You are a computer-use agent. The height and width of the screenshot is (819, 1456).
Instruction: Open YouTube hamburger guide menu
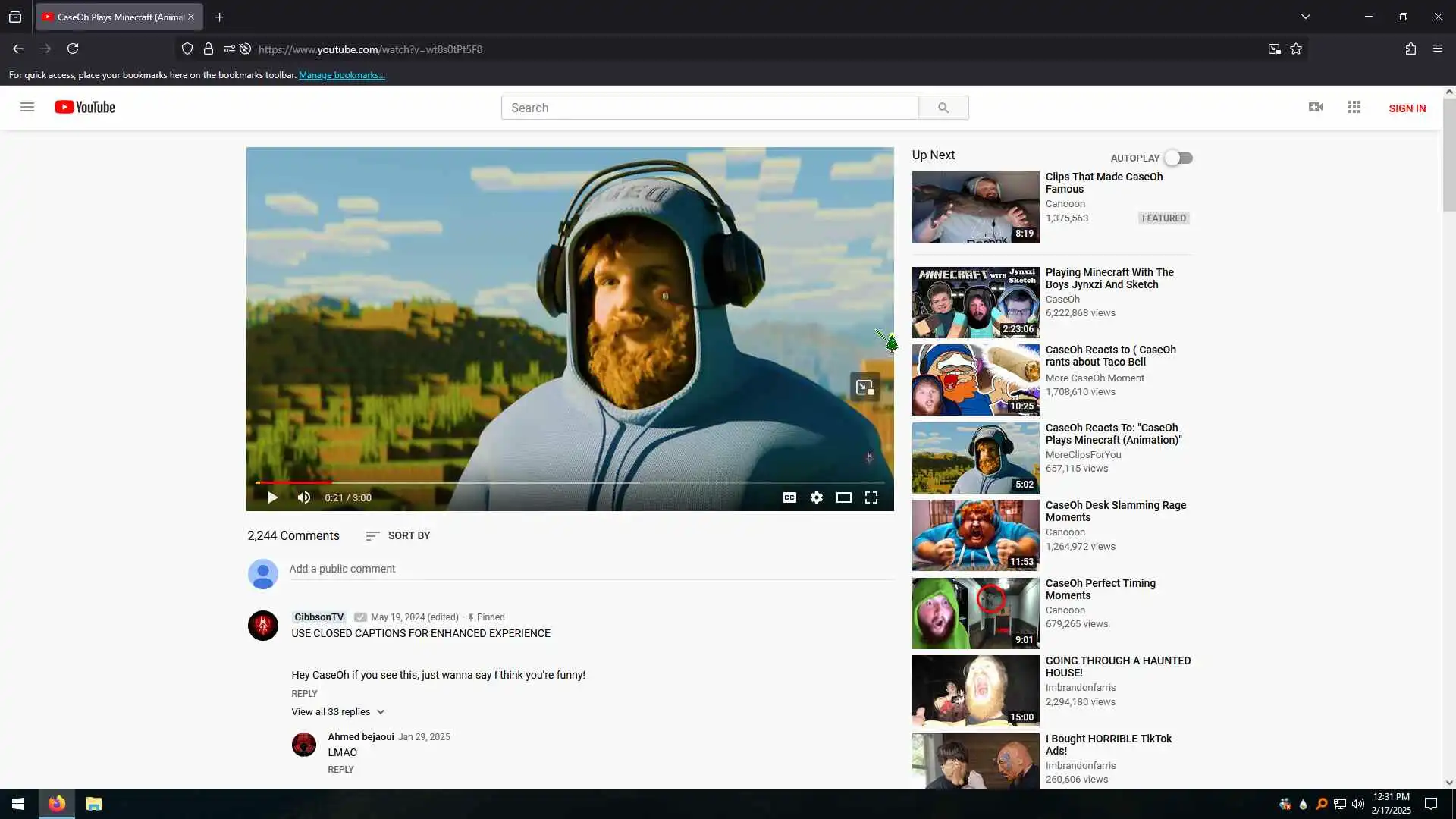[x=27, y=107]
